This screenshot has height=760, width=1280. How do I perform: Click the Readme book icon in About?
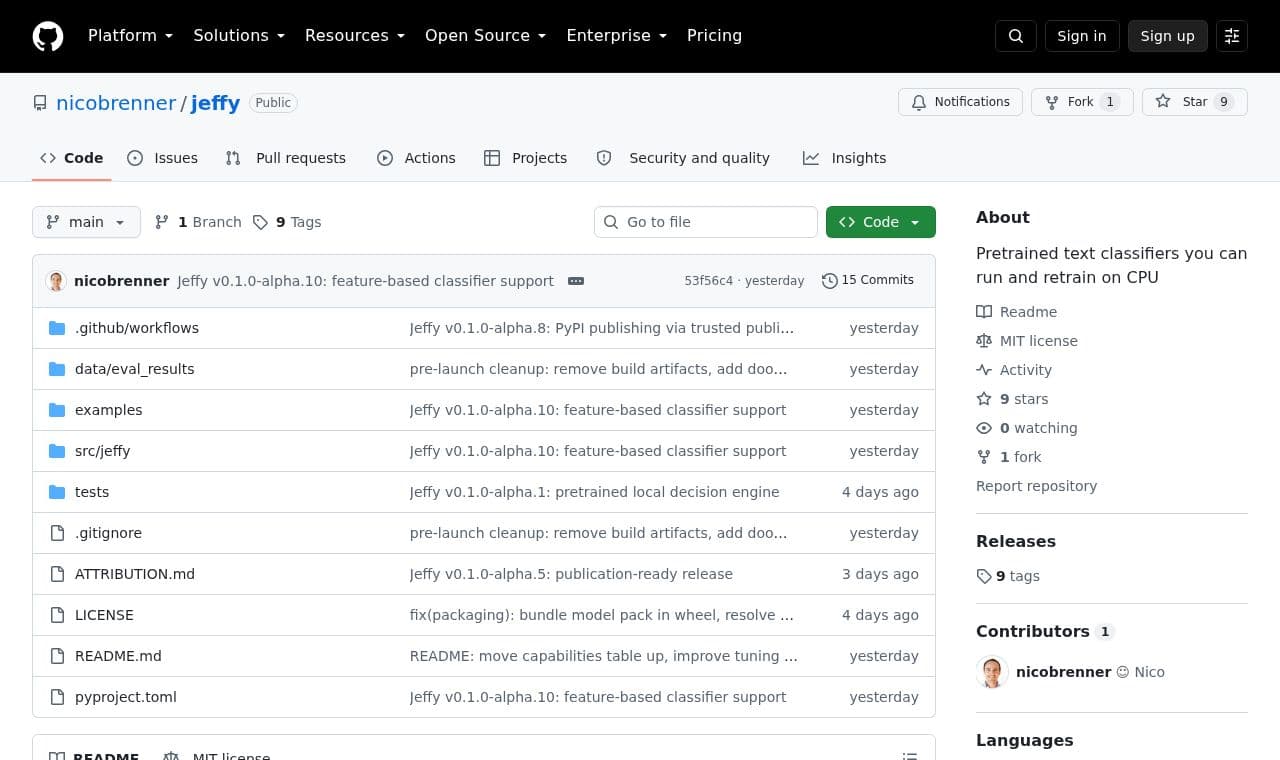[984, 312]
